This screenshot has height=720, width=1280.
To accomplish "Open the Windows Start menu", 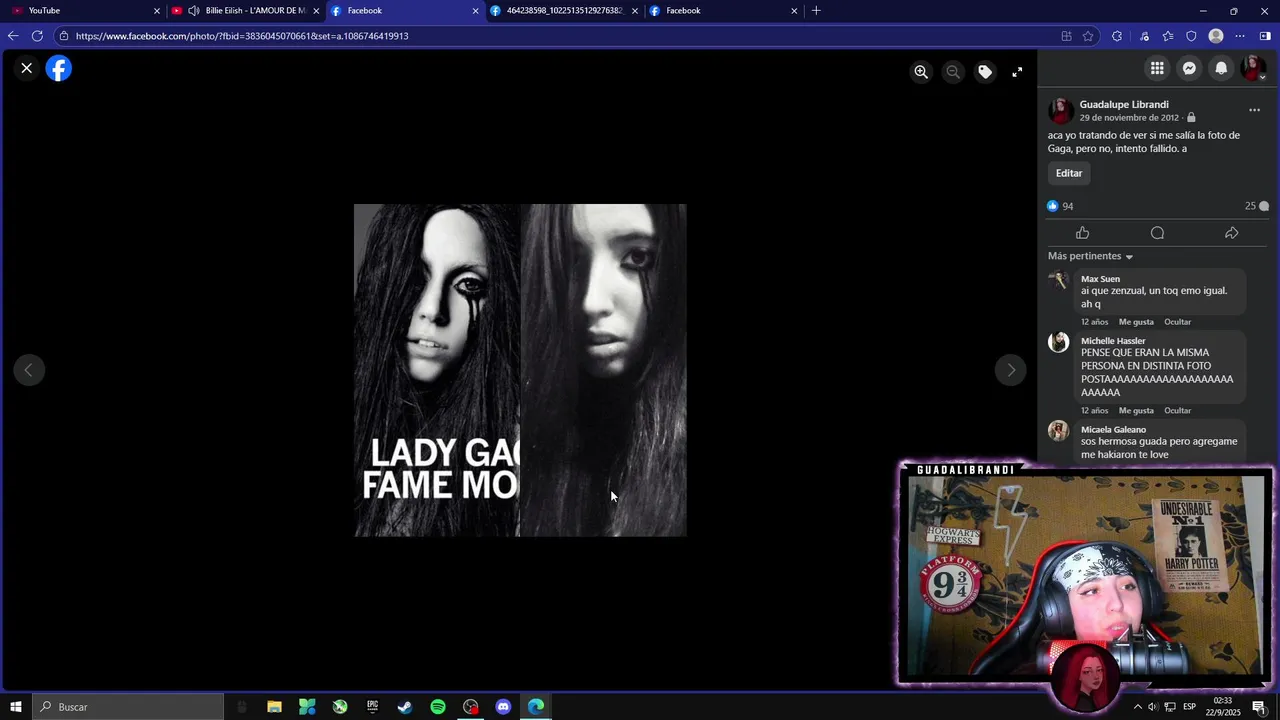I will [x=16, y=707].
